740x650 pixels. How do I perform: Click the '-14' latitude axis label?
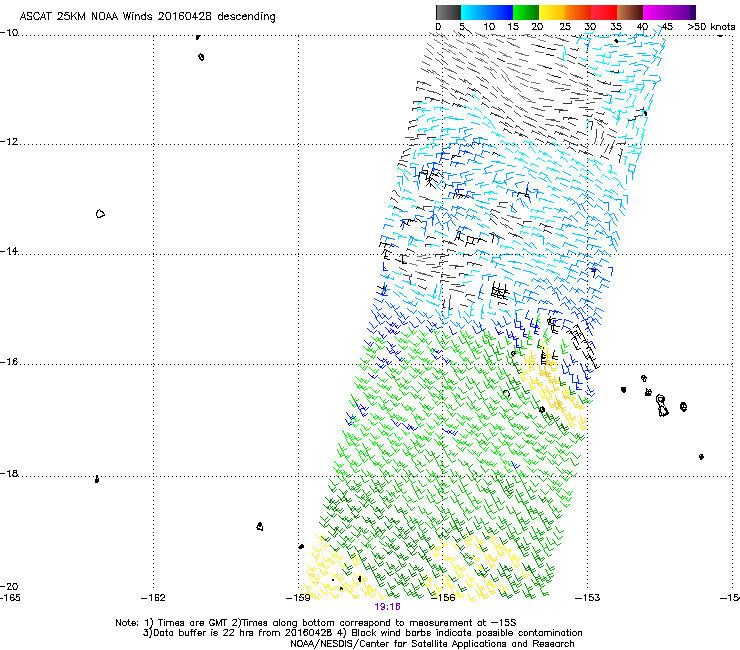[x=9, y=252]
